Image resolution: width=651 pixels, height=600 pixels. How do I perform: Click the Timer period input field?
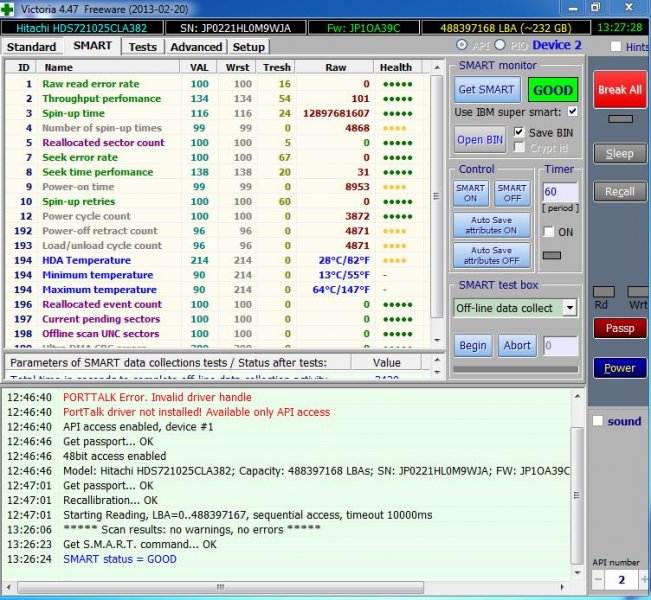tap(560, 191)
